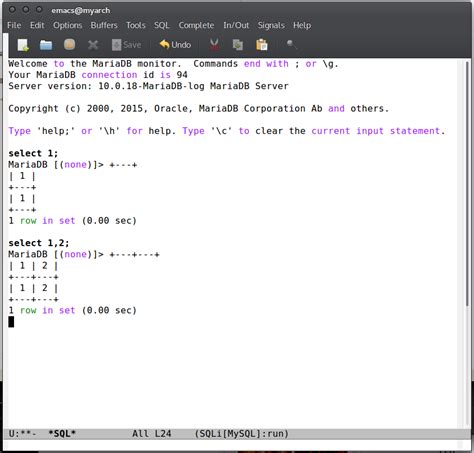Open the Options menu
Image resolution: width=474 pixels, height=453 pixels.
68,25
